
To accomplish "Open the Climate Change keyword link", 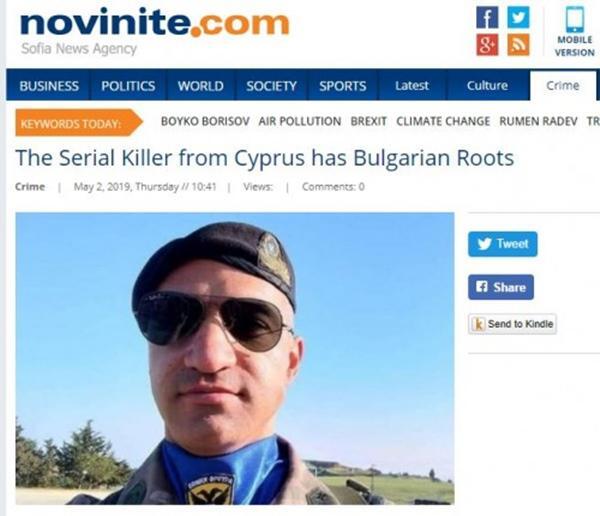I will click(x=443, y=121).
